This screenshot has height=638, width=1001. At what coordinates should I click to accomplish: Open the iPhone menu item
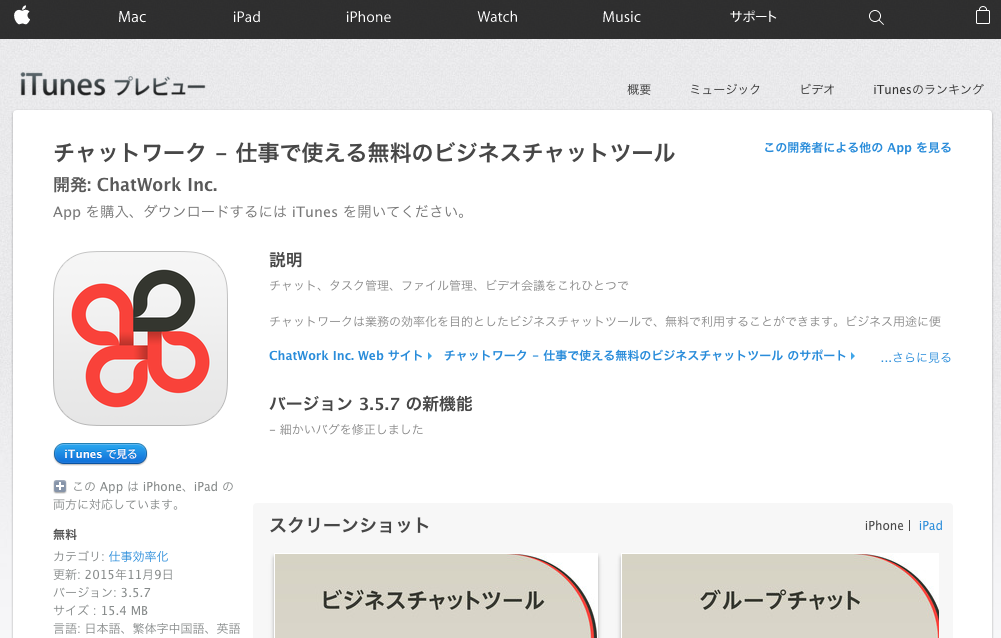pyautogui.click(x=368, y=17)
